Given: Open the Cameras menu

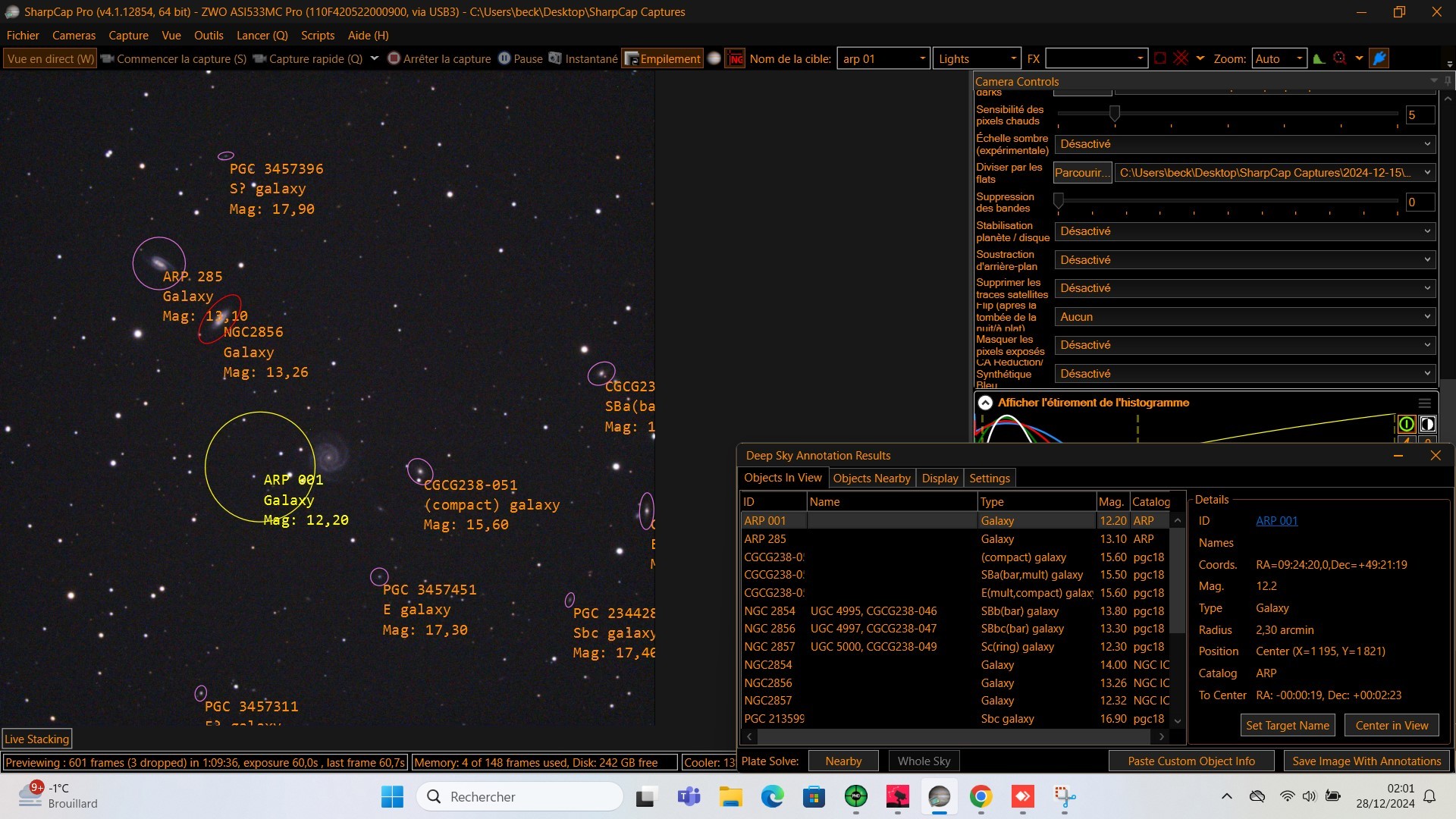Looking at the screenshot, I should pos(74,35).
